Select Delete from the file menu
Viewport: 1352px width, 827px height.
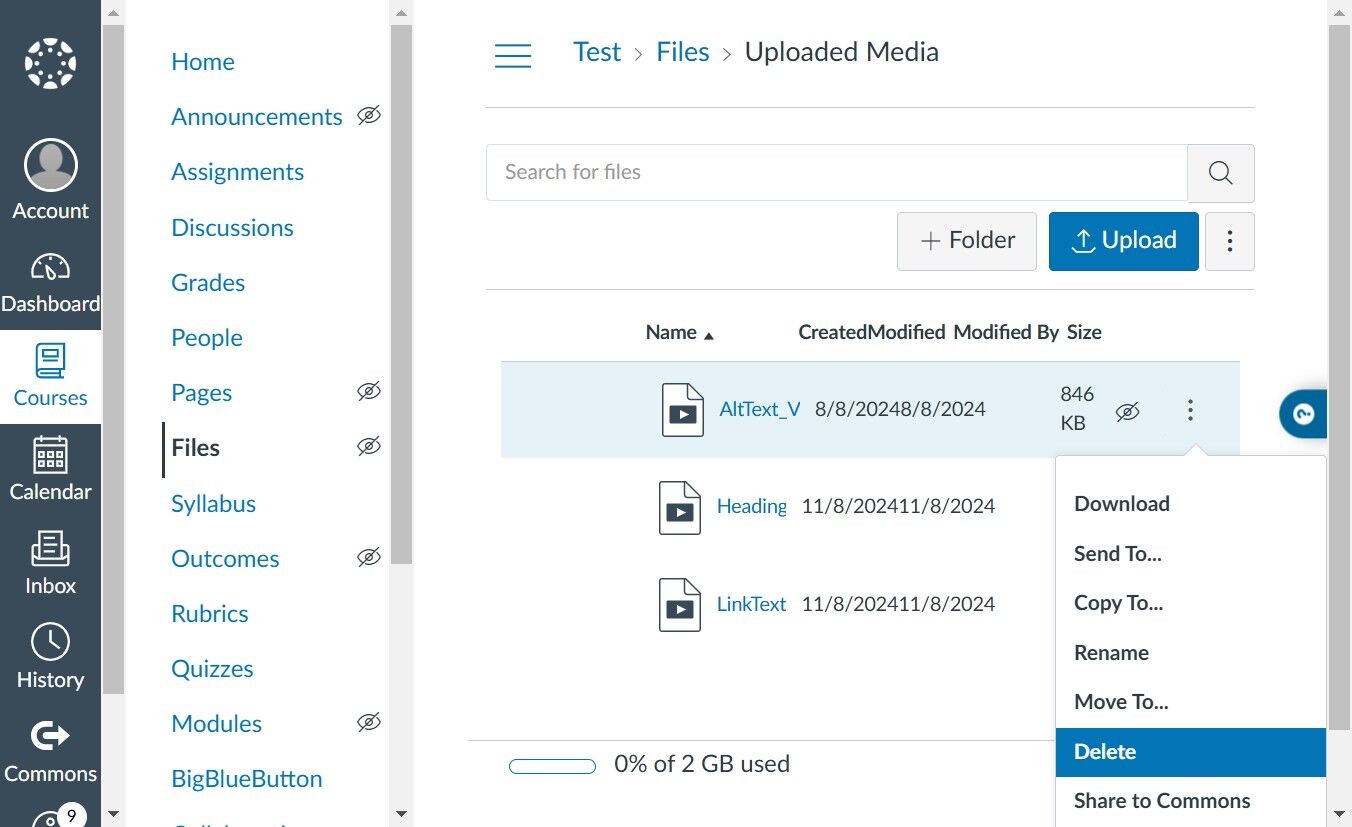pyautogui.click(x=1190, y=752)
